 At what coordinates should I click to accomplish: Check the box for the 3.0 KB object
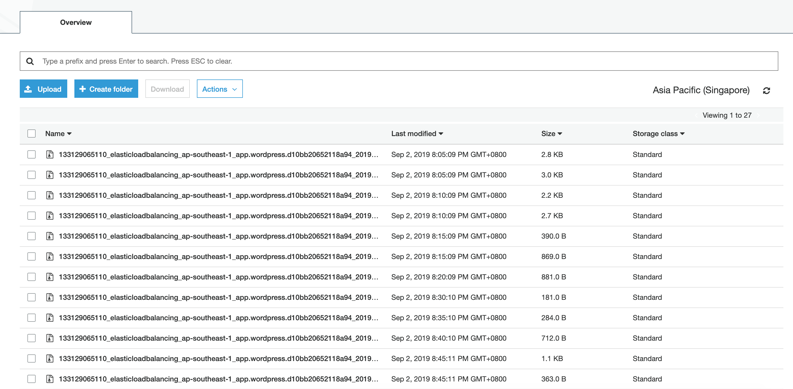click(31, 175)
